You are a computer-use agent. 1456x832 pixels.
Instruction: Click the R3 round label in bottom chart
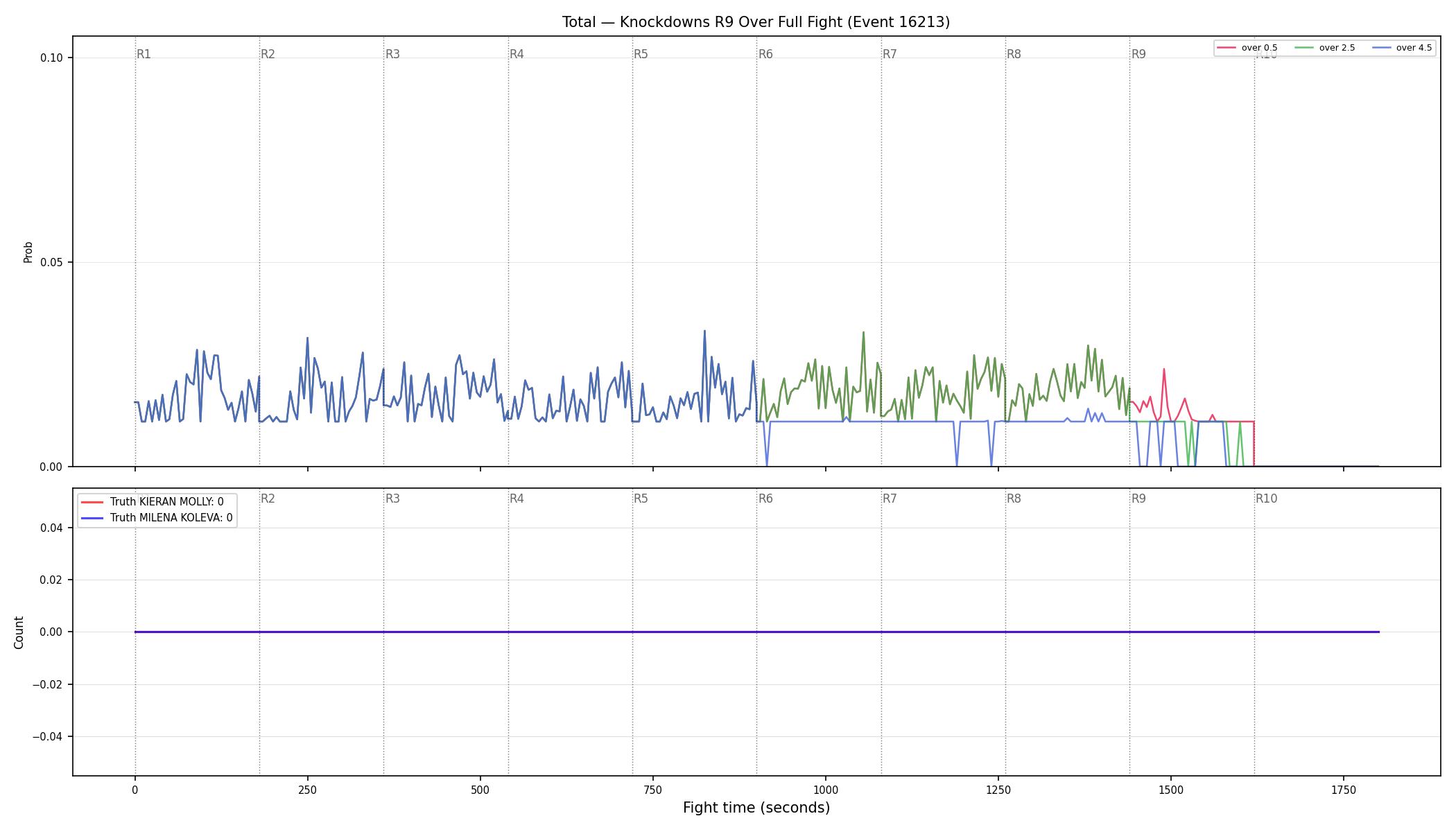pos(392,499)
